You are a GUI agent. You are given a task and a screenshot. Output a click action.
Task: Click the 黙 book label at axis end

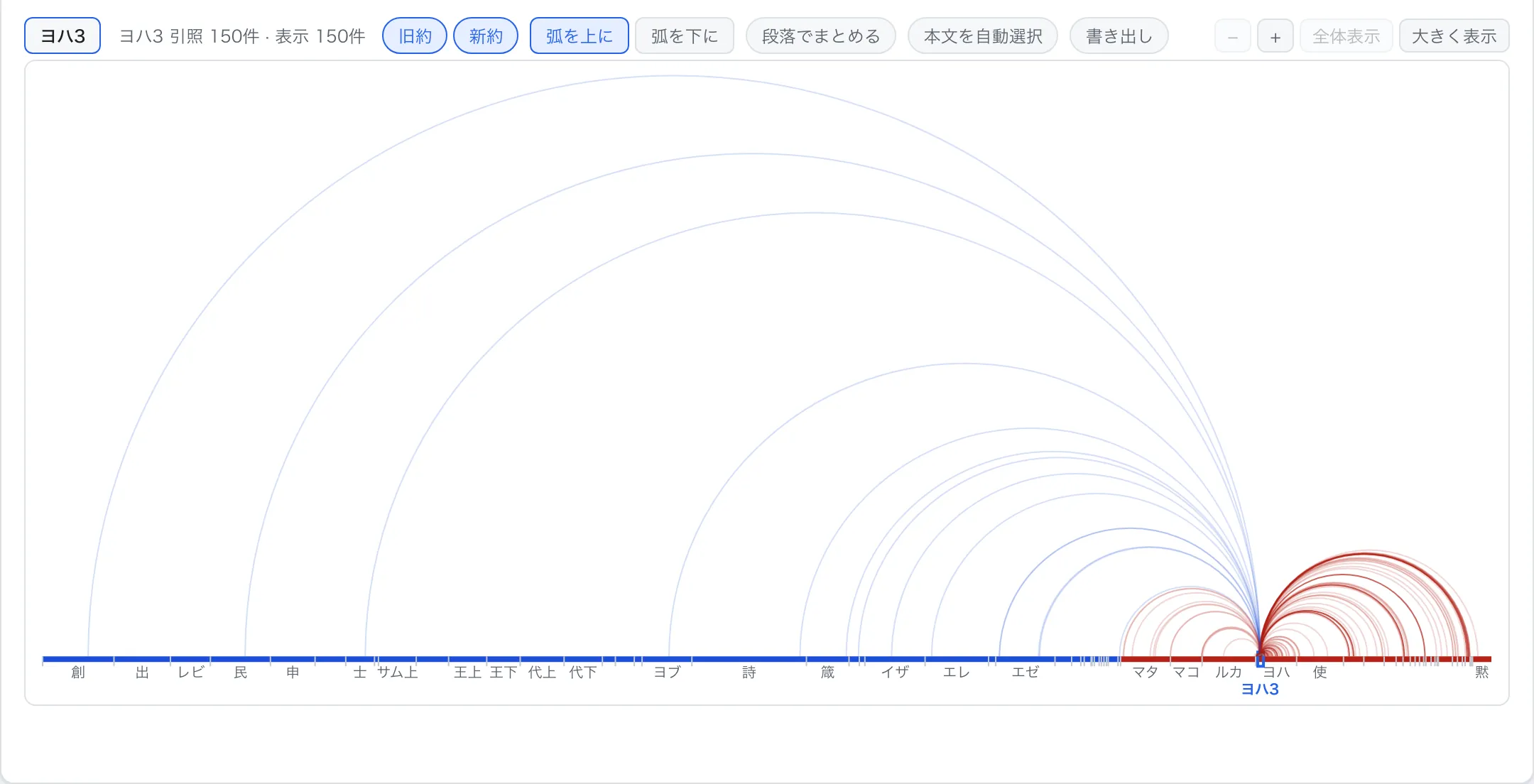tap(1481, 672)
